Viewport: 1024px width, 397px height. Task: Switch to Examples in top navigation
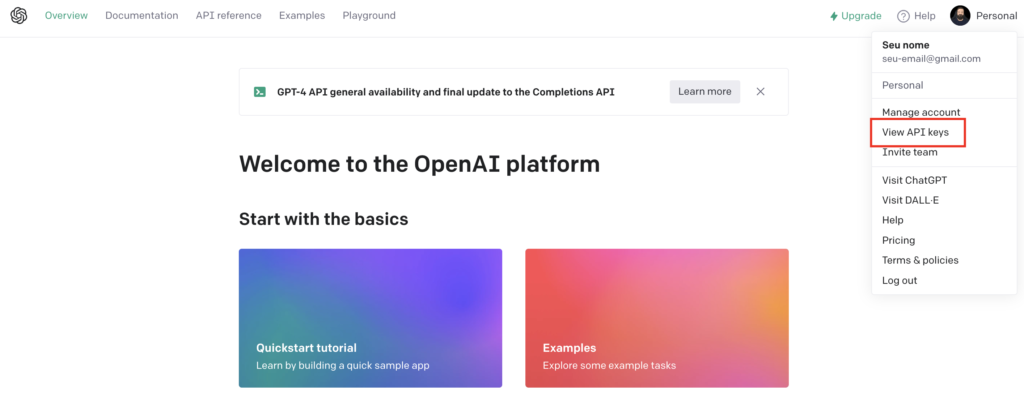pyautogui.click(x=302, y=16)
